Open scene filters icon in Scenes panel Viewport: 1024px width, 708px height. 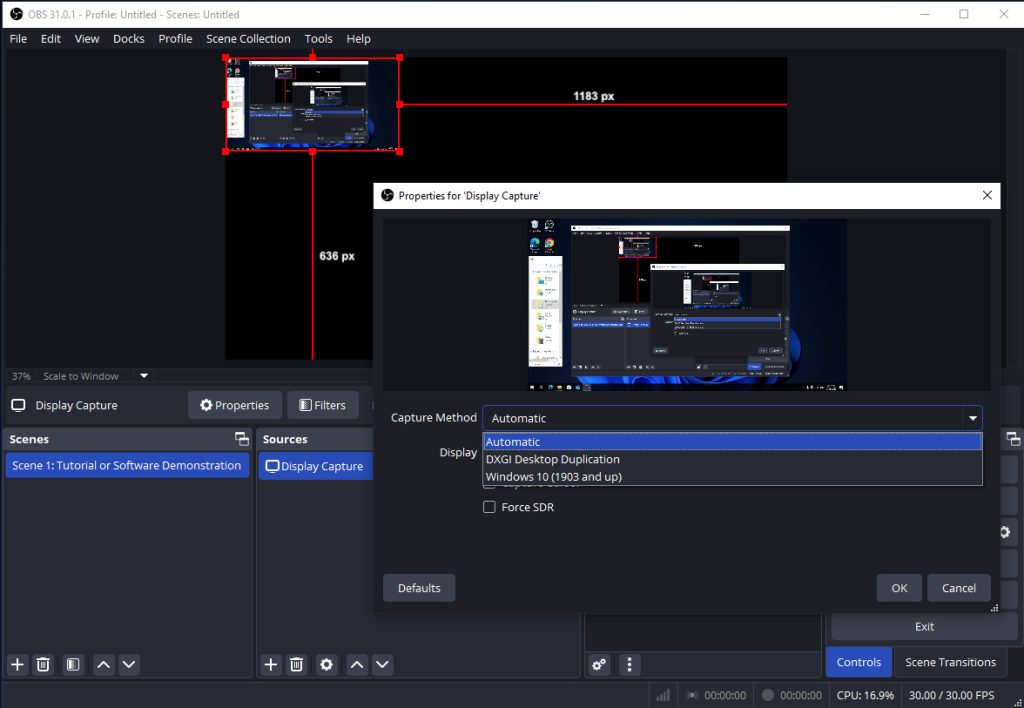click(73, 664)
